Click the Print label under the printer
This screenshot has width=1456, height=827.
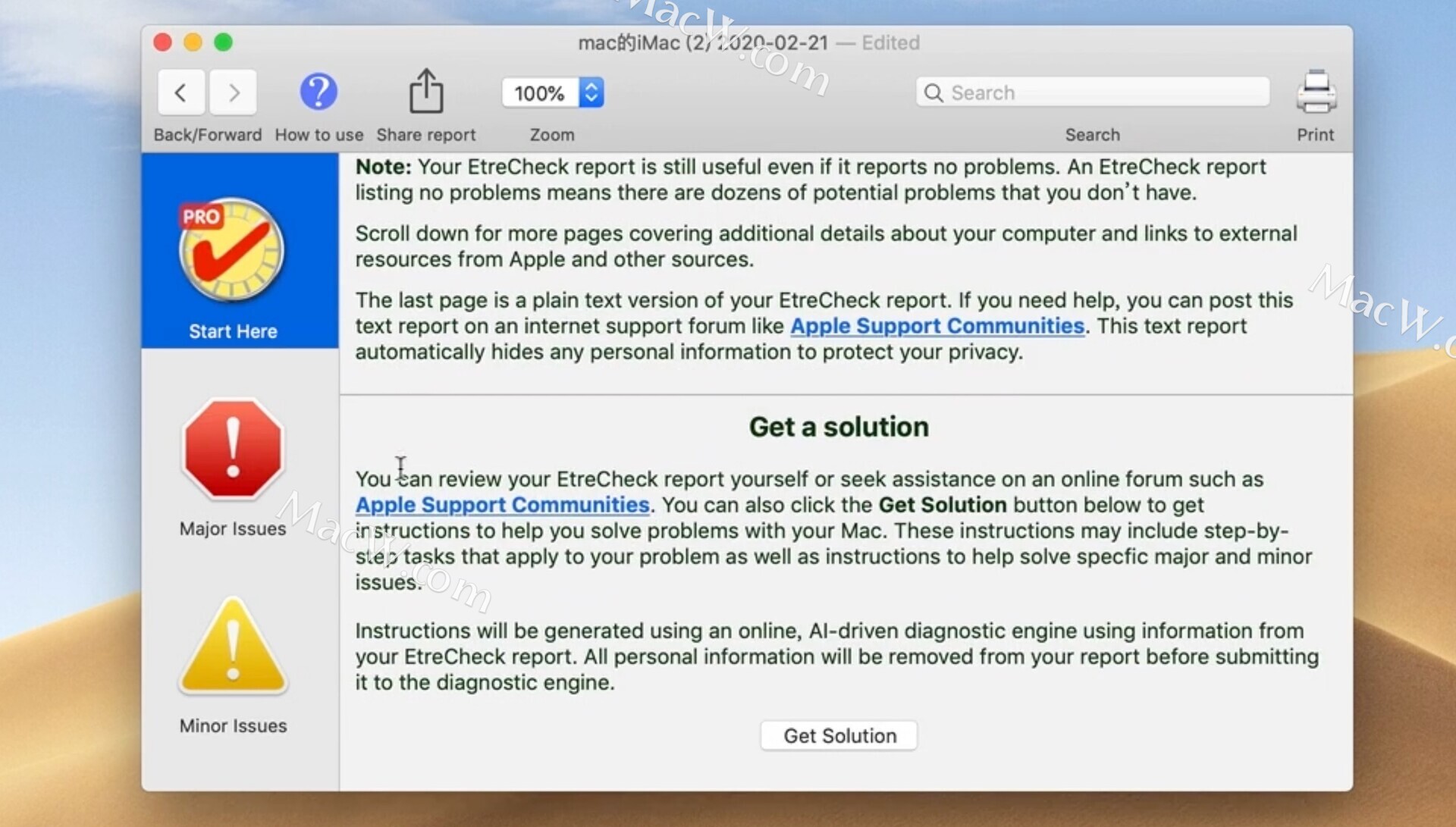pos(1315,135)
